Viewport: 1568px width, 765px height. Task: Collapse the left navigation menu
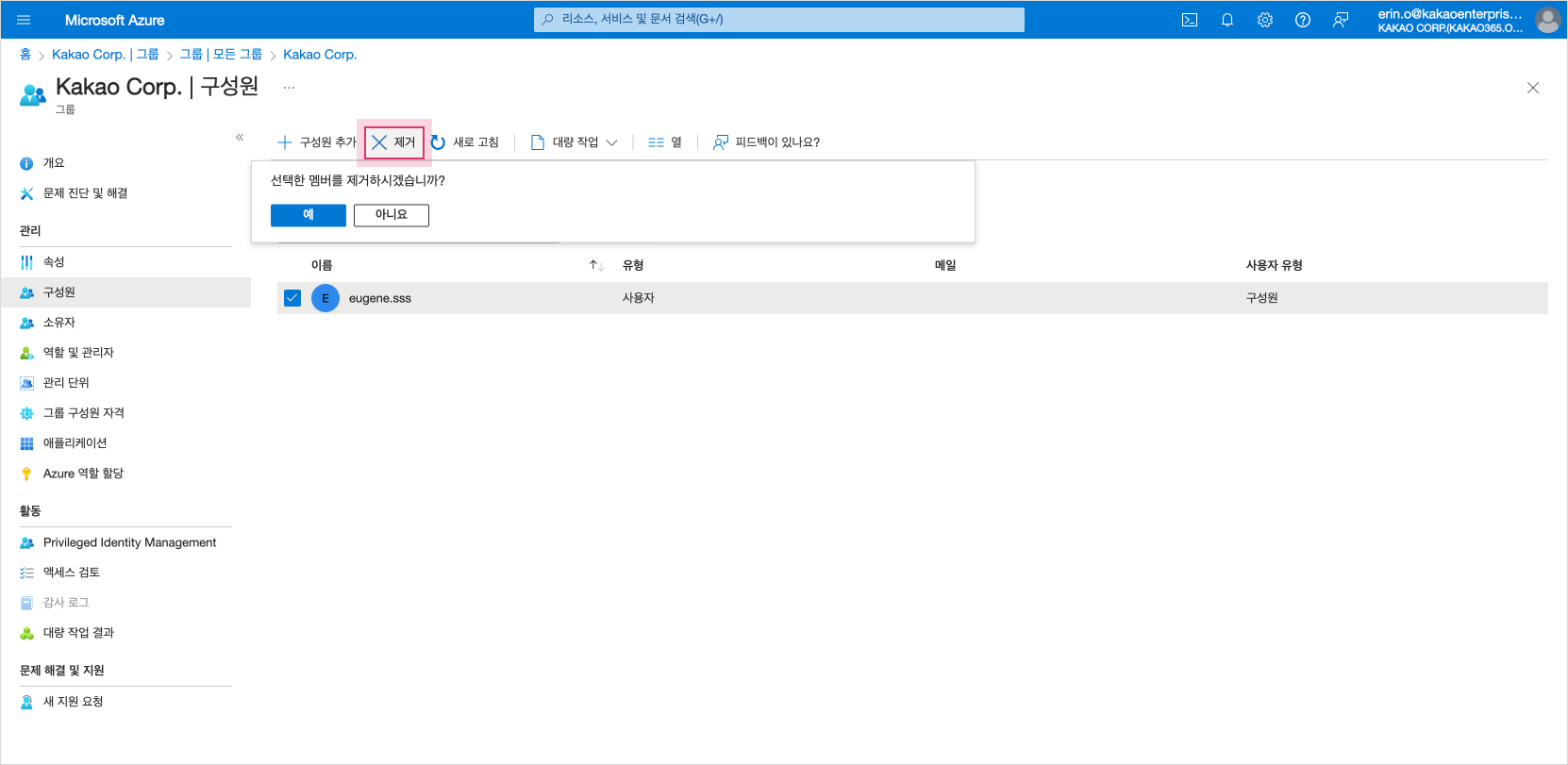tap(240, 138)
